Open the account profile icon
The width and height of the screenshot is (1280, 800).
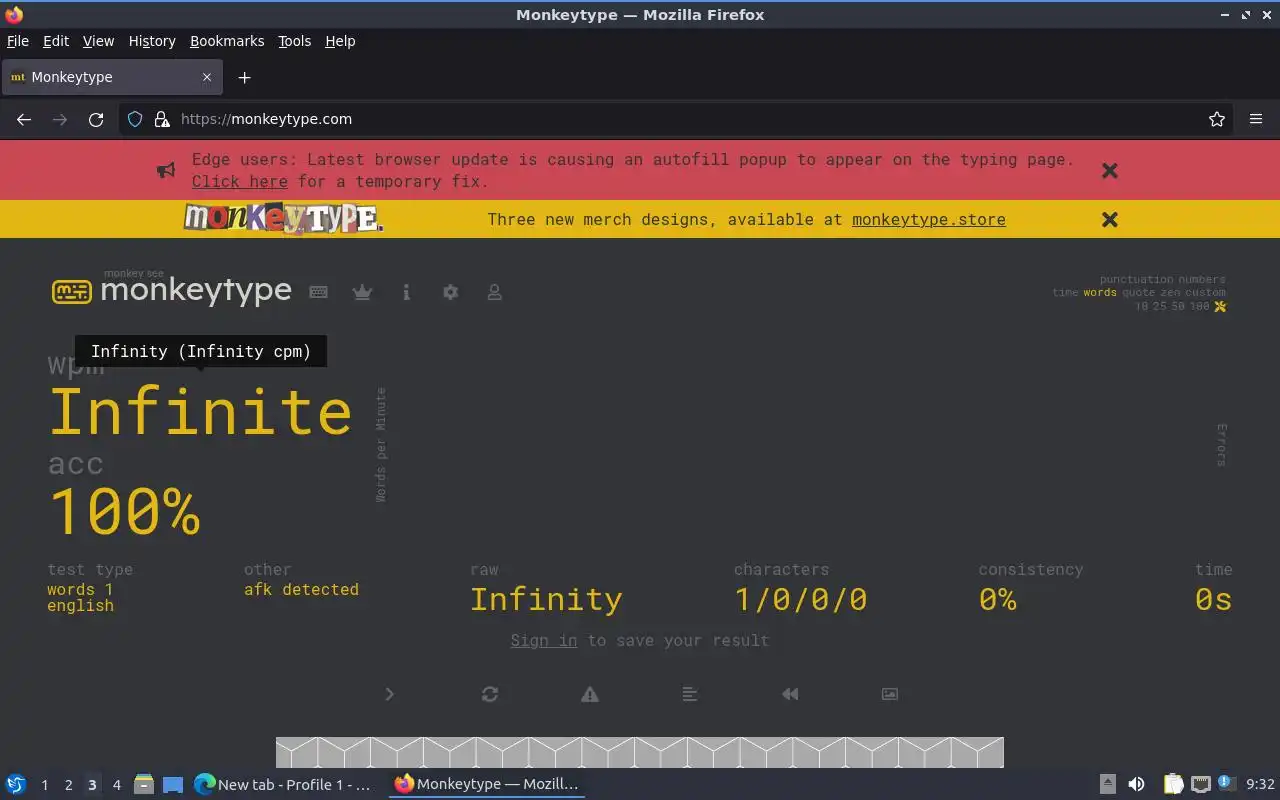point(494,292)
